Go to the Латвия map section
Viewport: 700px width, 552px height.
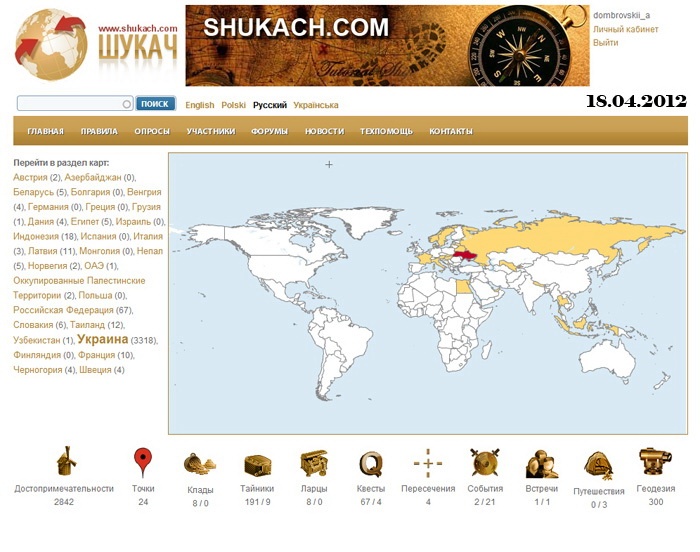(43, 251)
